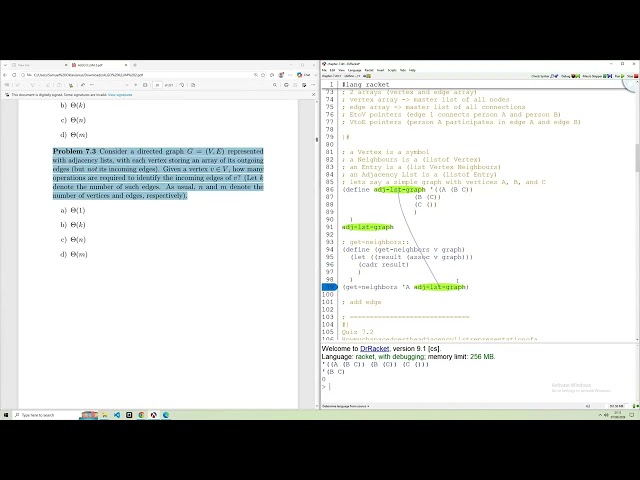Click the DrRacket icon in the taskbar
Image resolution: width=640 pixels, height=480 pixels.
point(153,415)
